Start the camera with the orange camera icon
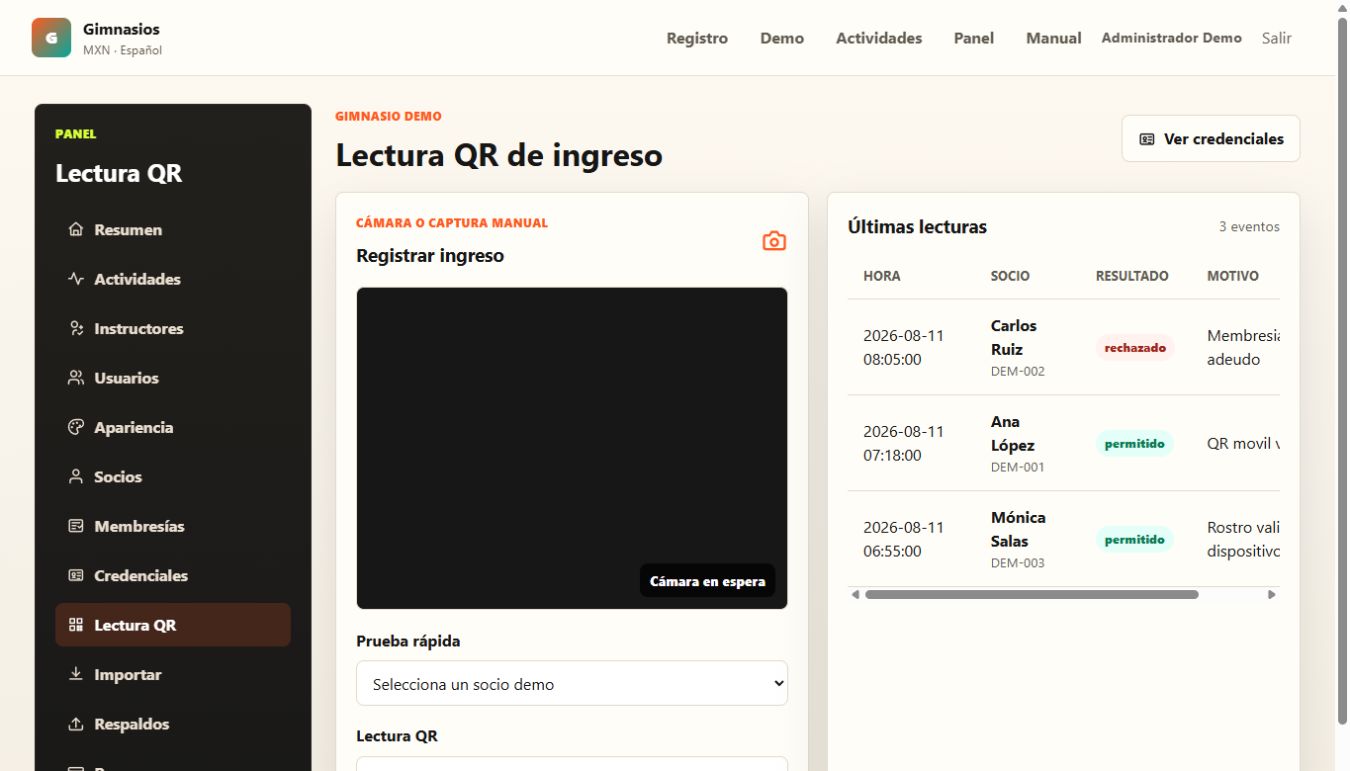The width and height of the screenshot is (1350, 771). click(x=774, y=241)
